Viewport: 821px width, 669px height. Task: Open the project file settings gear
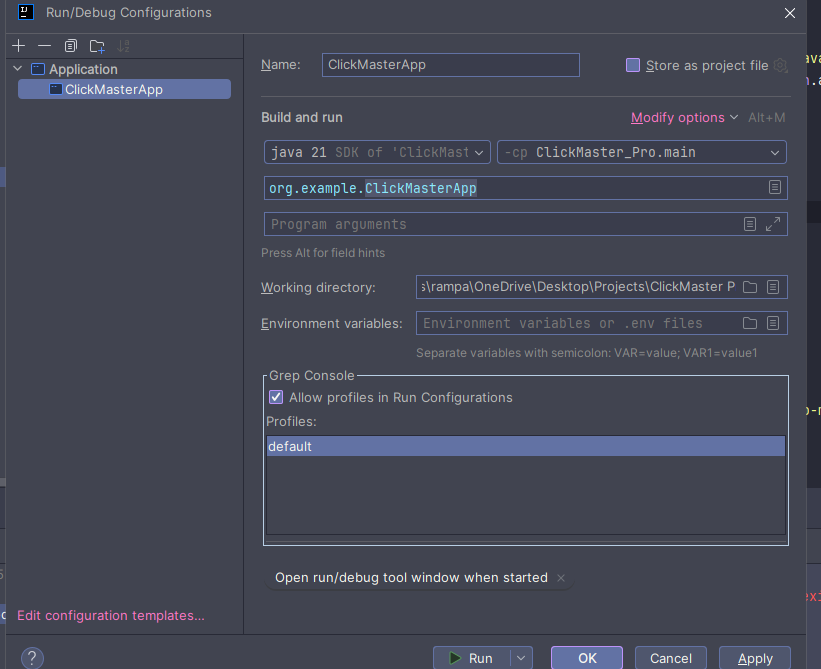(x=780, y=65)
